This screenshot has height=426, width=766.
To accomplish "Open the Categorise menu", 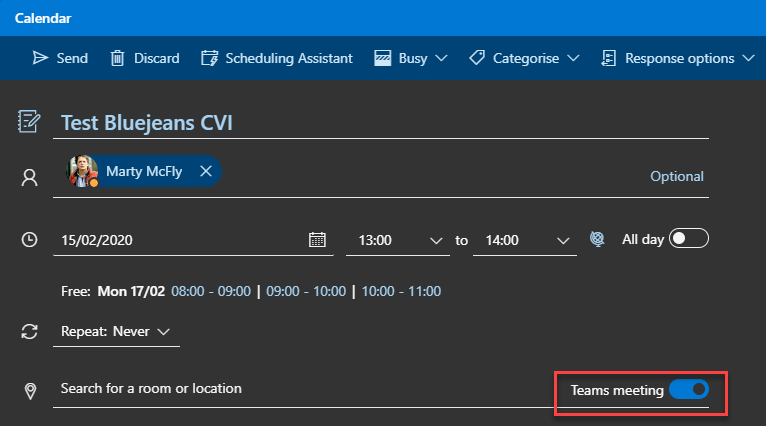I will point(524,58).
